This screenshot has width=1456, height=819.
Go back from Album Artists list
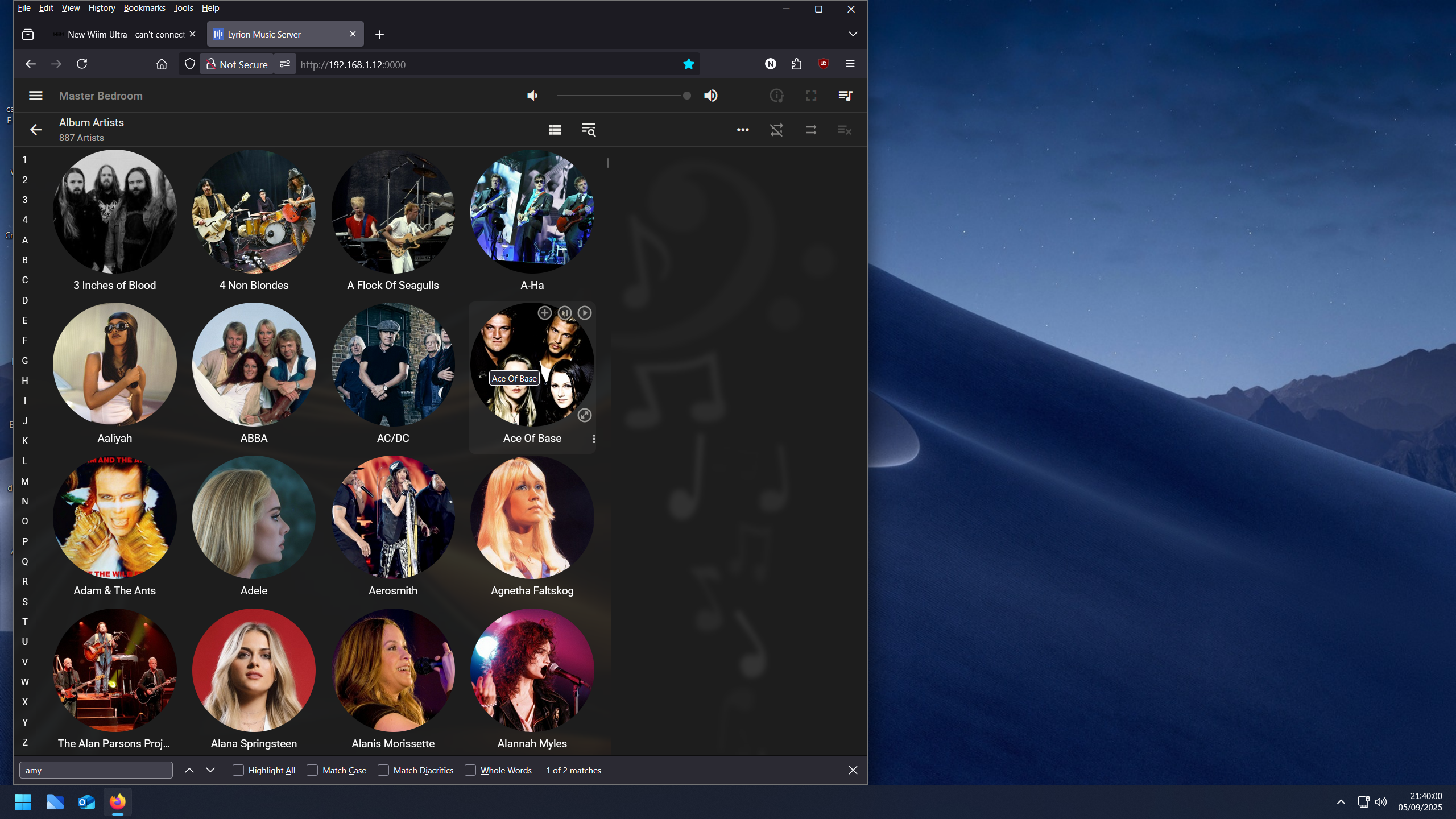click(35, 130)
